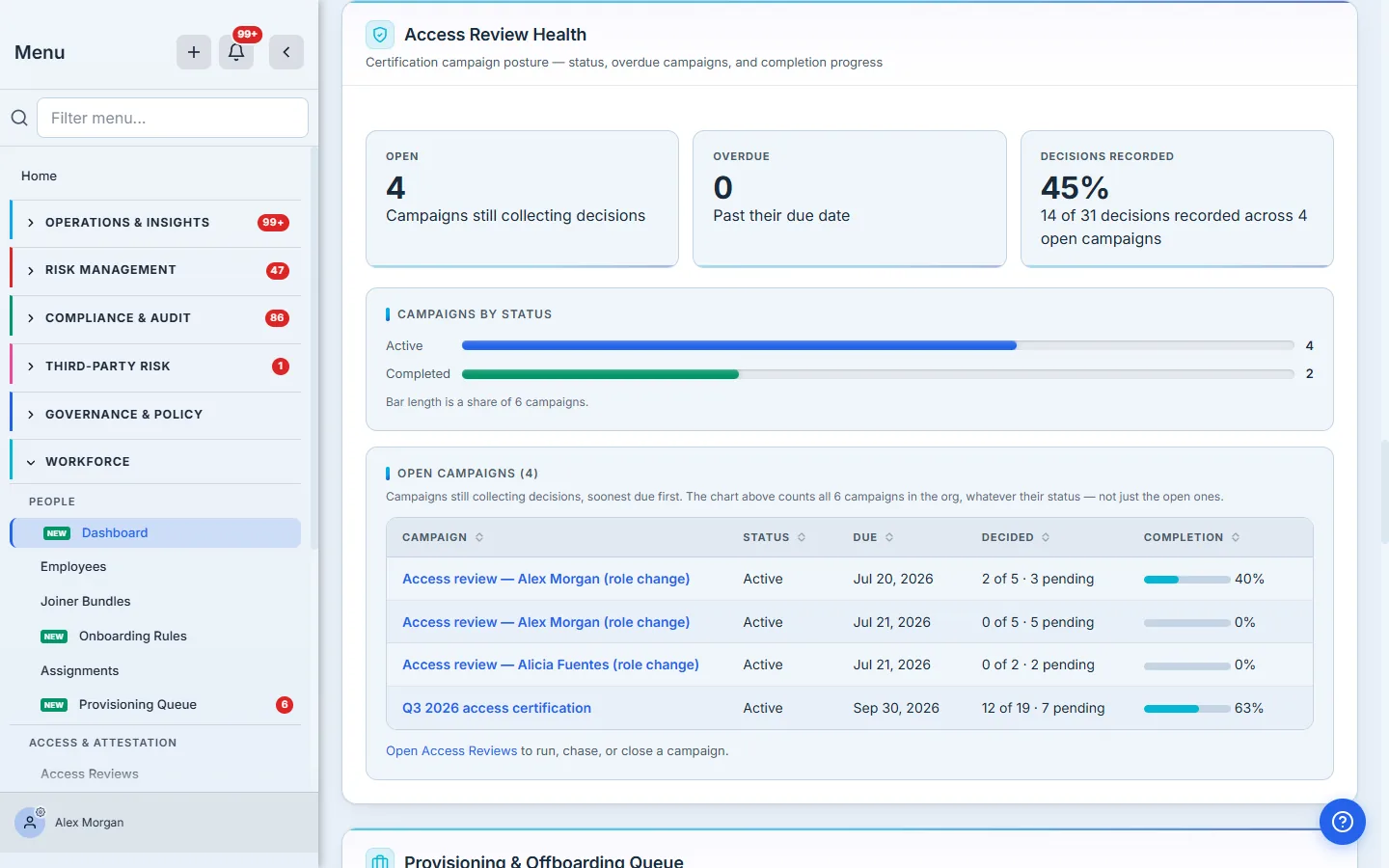Follow the Open Access Reviews link
This screenshot has width=1389, height=868.
click(x=451, y=751)
